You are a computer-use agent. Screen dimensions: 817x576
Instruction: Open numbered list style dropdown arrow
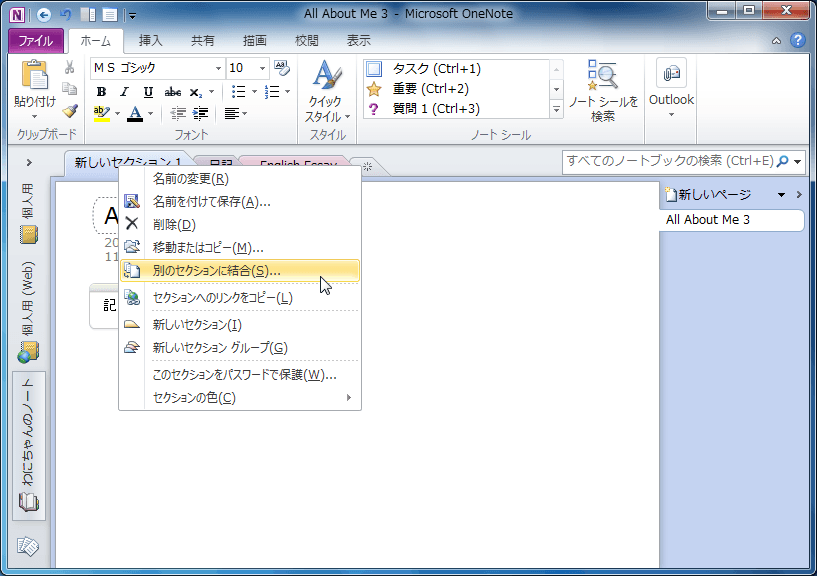click(x=288, y=92)
